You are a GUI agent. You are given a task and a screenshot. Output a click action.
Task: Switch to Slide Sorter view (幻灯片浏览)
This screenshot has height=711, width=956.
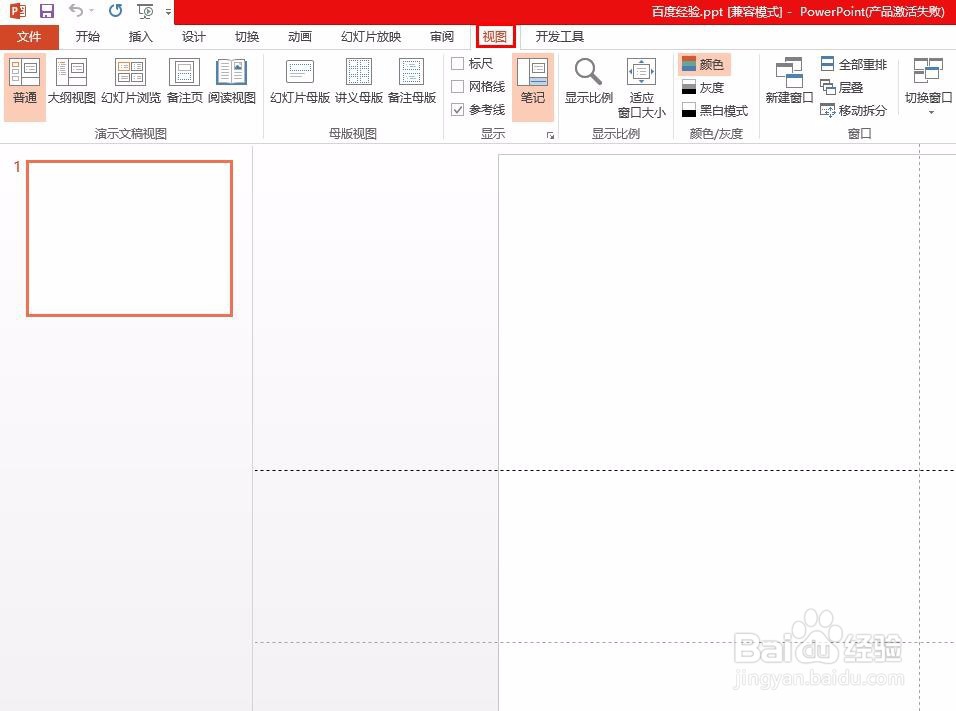[129, 82]
